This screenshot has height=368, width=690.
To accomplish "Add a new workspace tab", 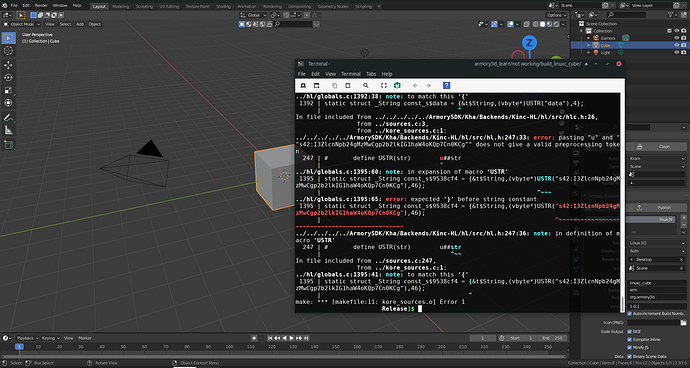I will coord(379,7).
